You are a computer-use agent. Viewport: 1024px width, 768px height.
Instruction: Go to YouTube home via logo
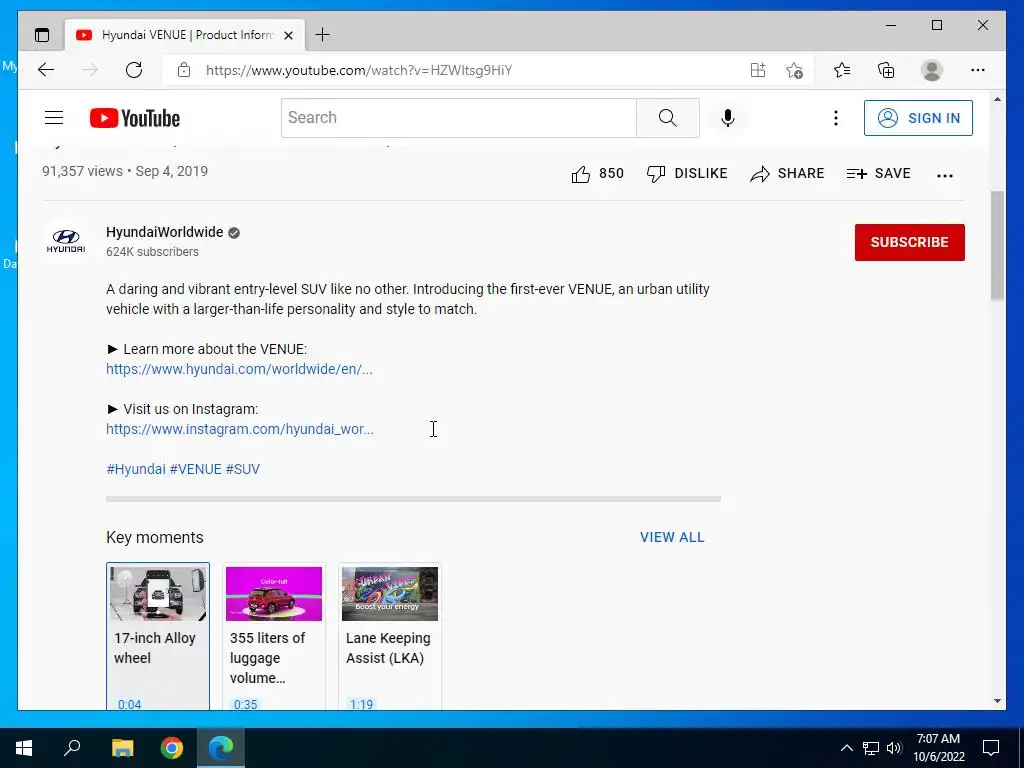(x=135, y=118)
